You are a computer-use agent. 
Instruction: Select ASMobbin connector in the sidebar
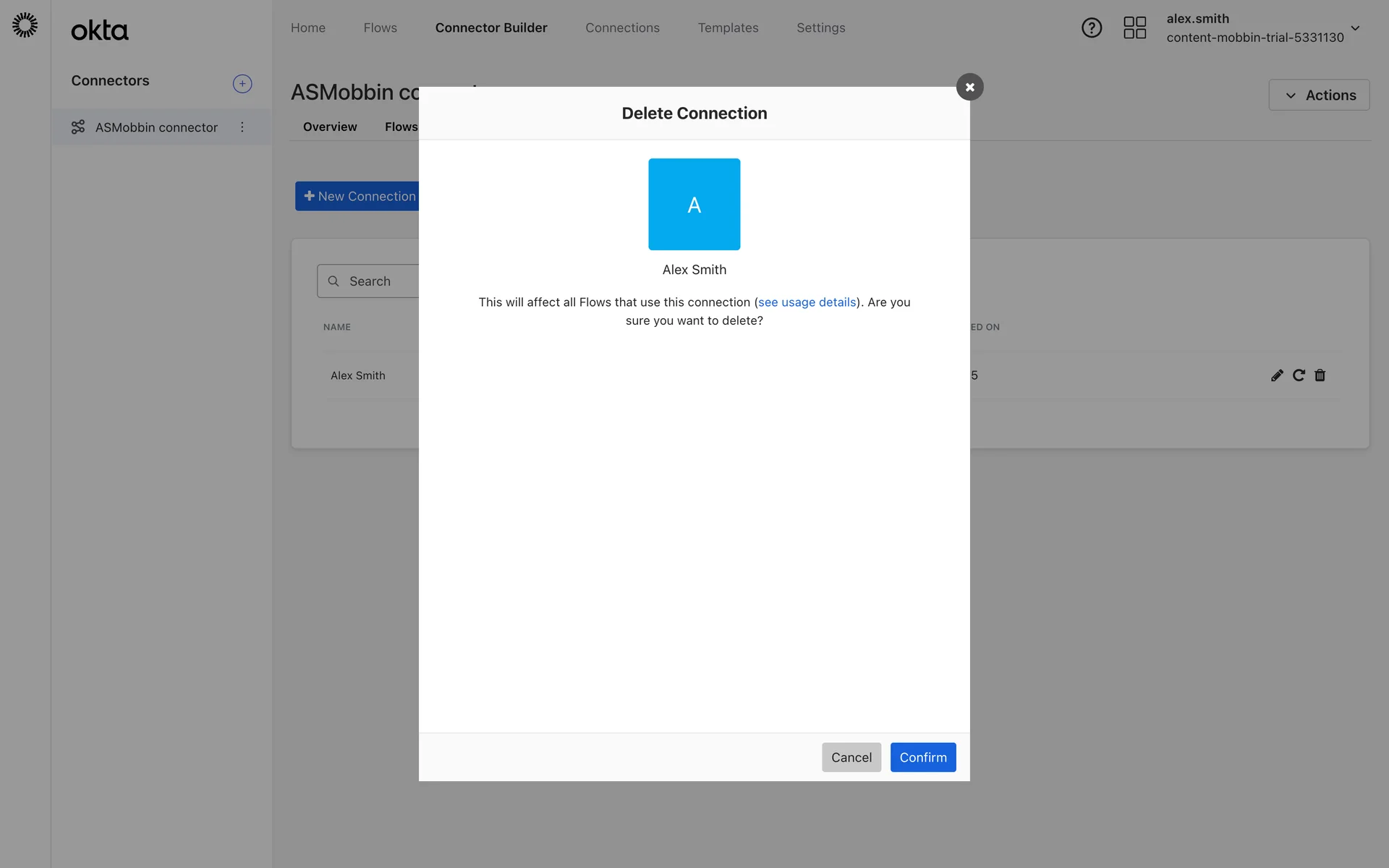click(156, 127)
